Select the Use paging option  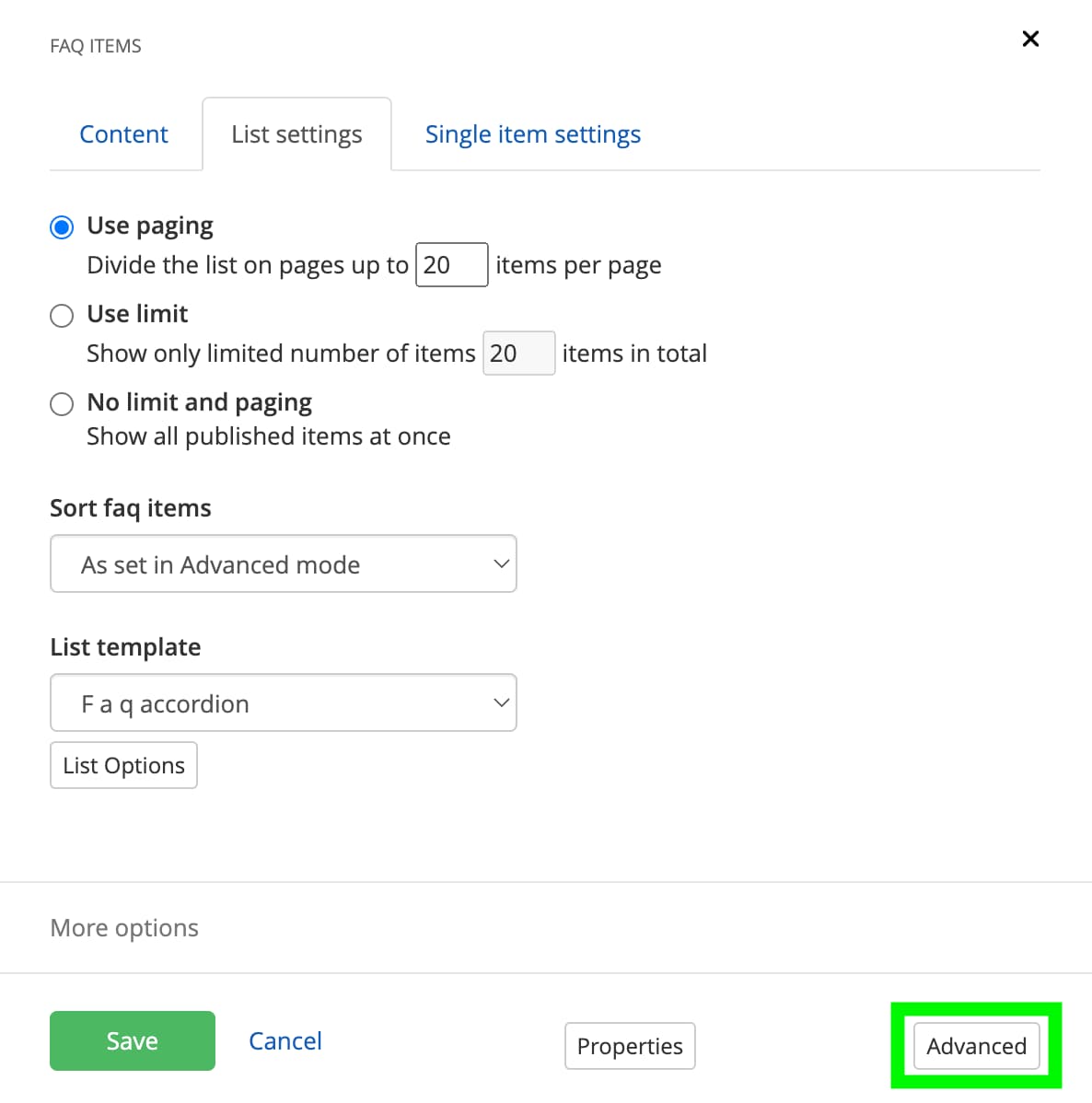tap(61, 226)
